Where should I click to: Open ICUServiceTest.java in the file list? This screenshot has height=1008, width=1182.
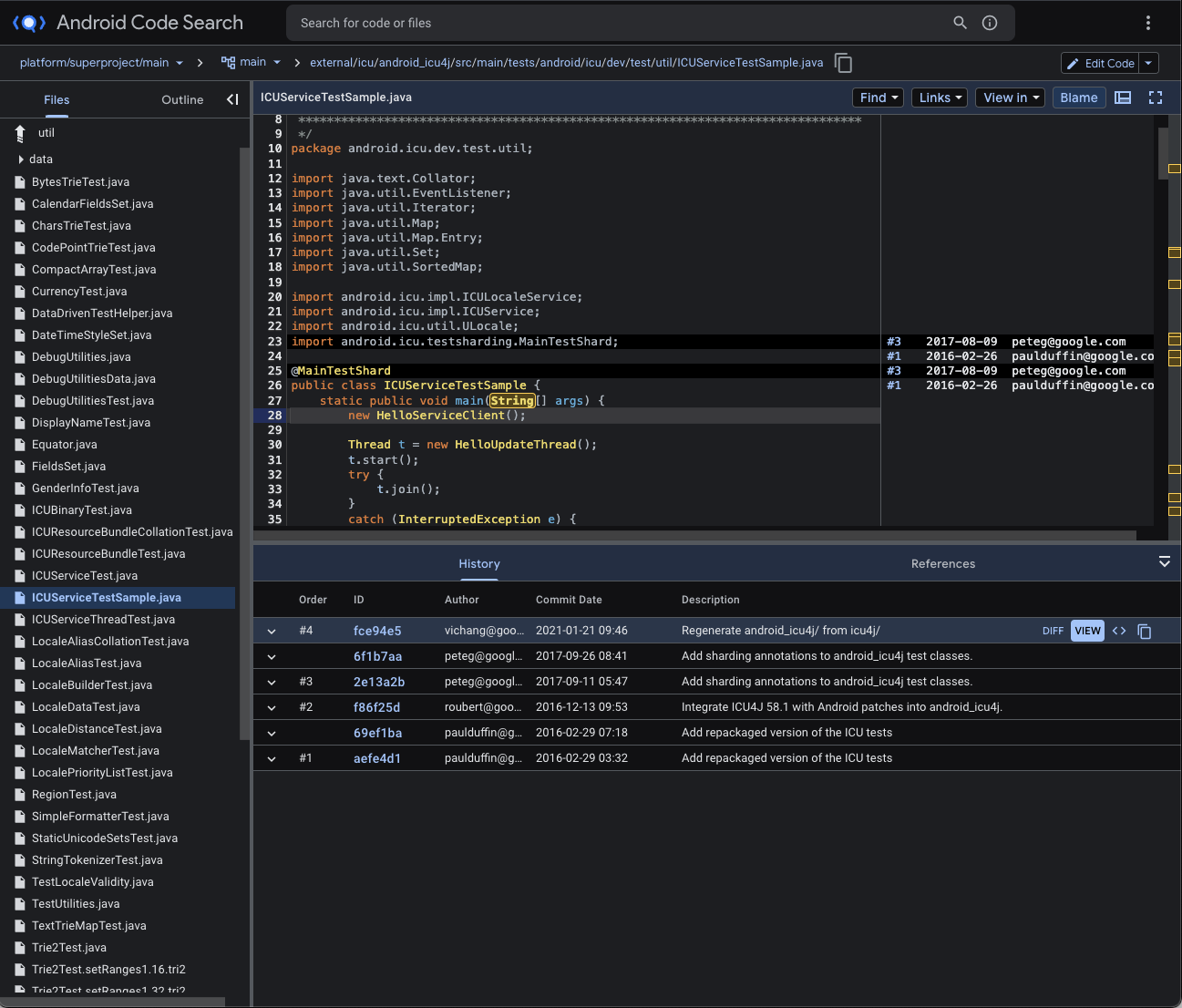(85, 576)
